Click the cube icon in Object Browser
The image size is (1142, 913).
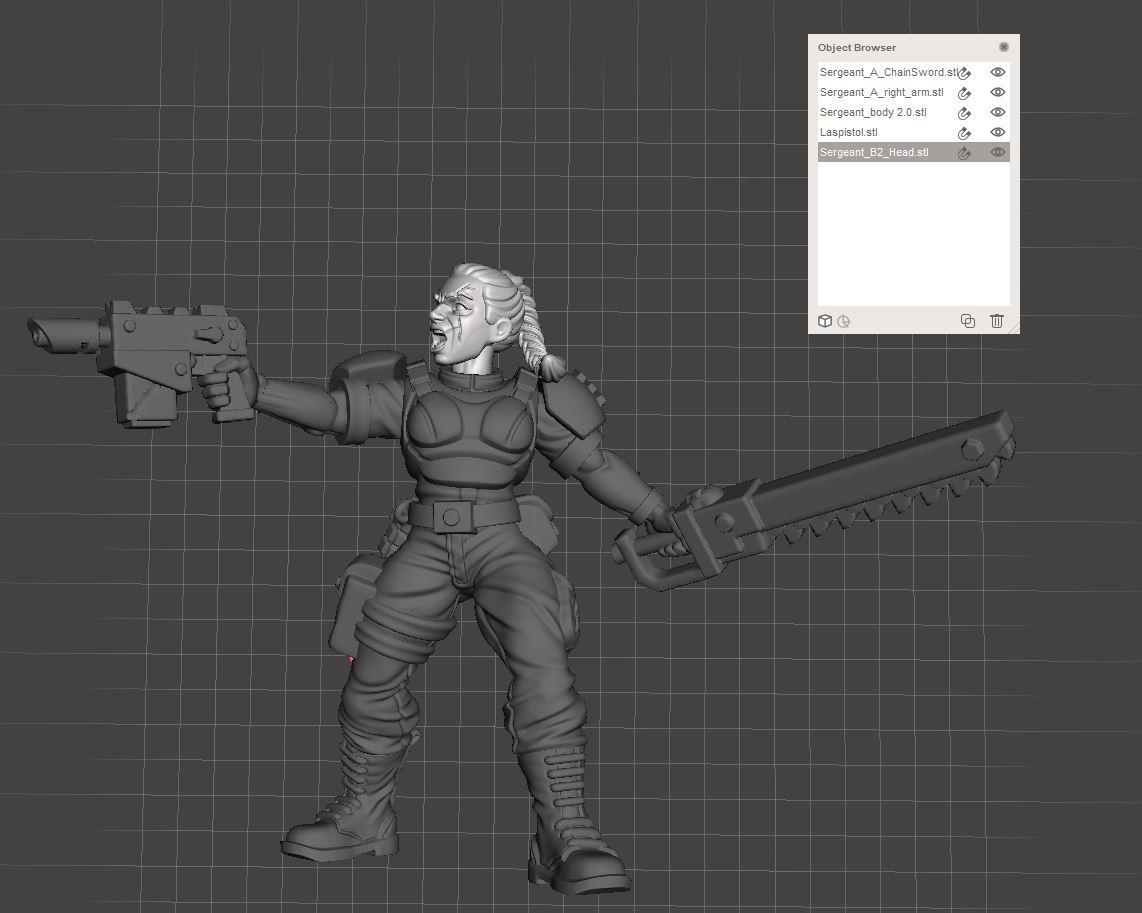pos(825,321)
